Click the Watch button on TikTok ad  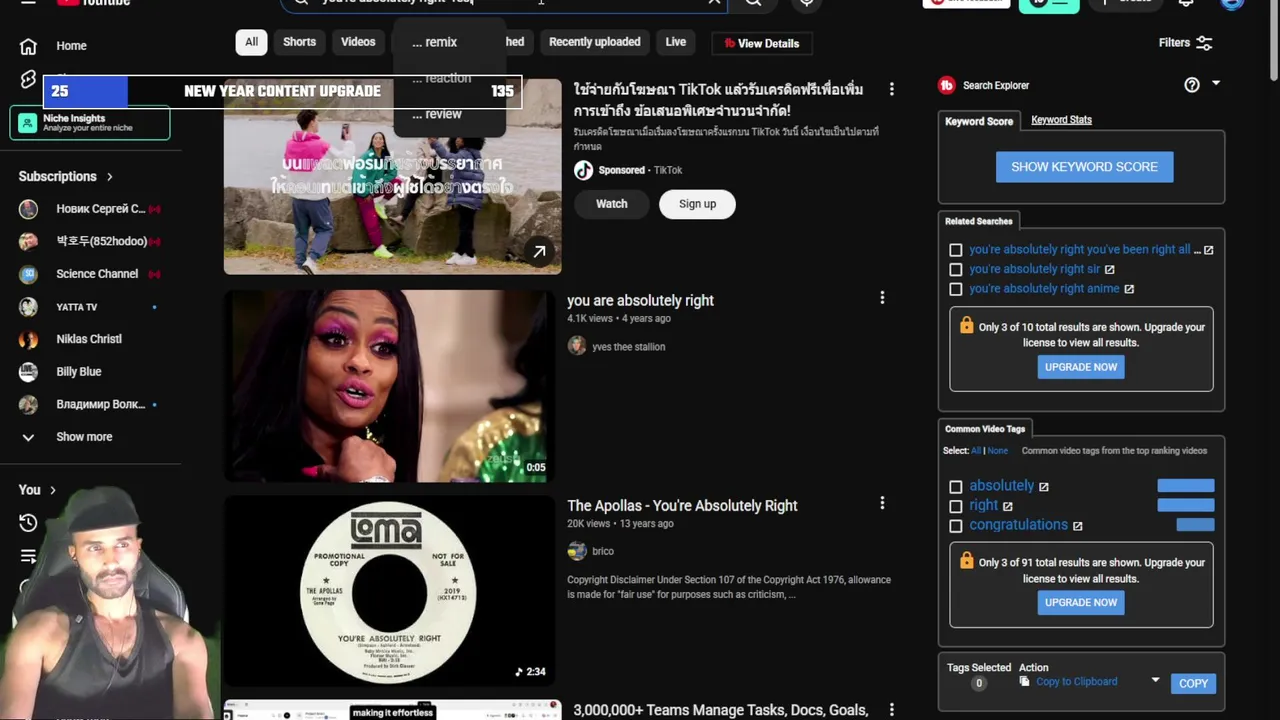[x=612, y=204]
